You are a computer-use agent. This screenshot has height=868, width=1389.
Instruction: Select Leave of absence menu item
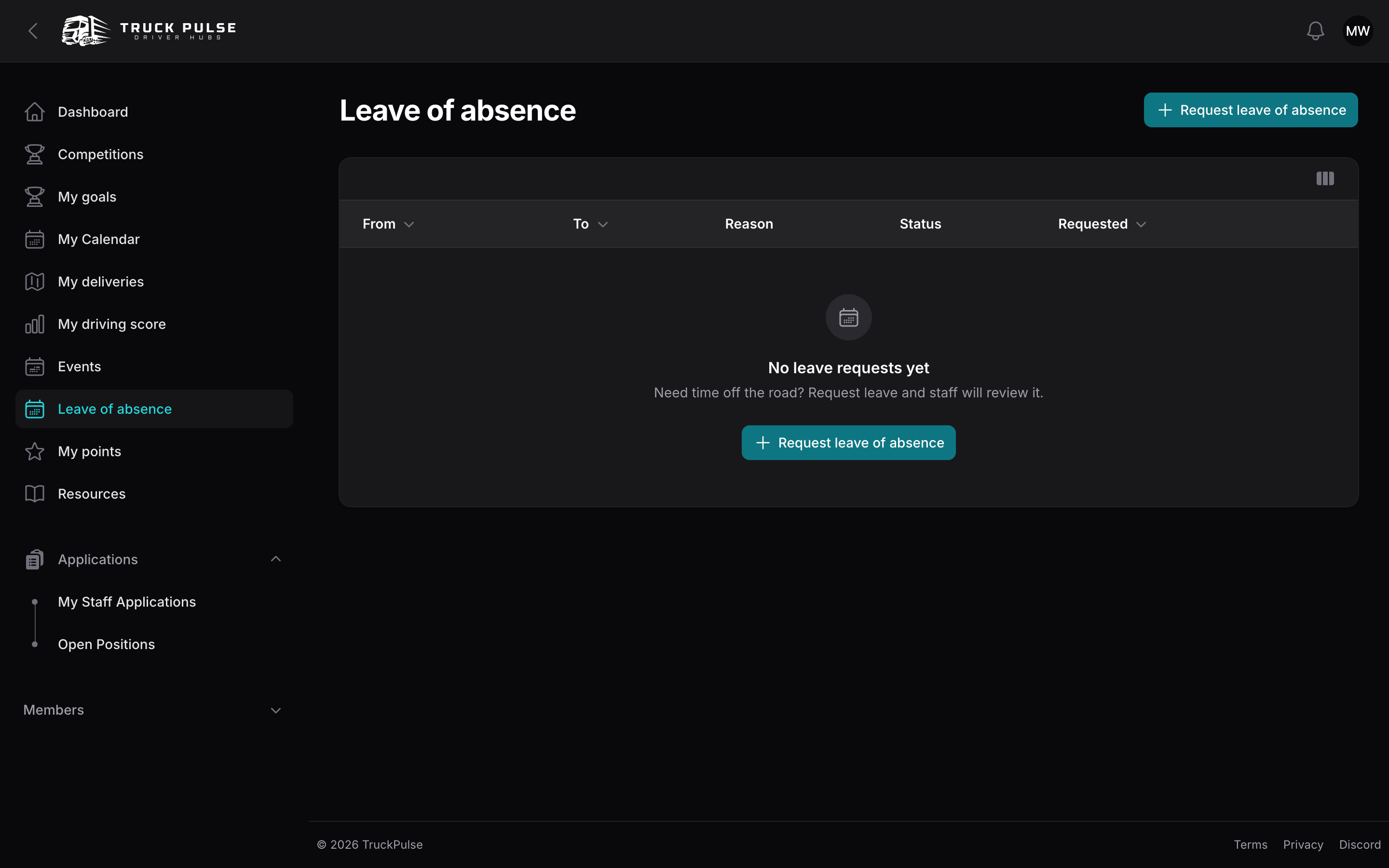pos(154,409)
